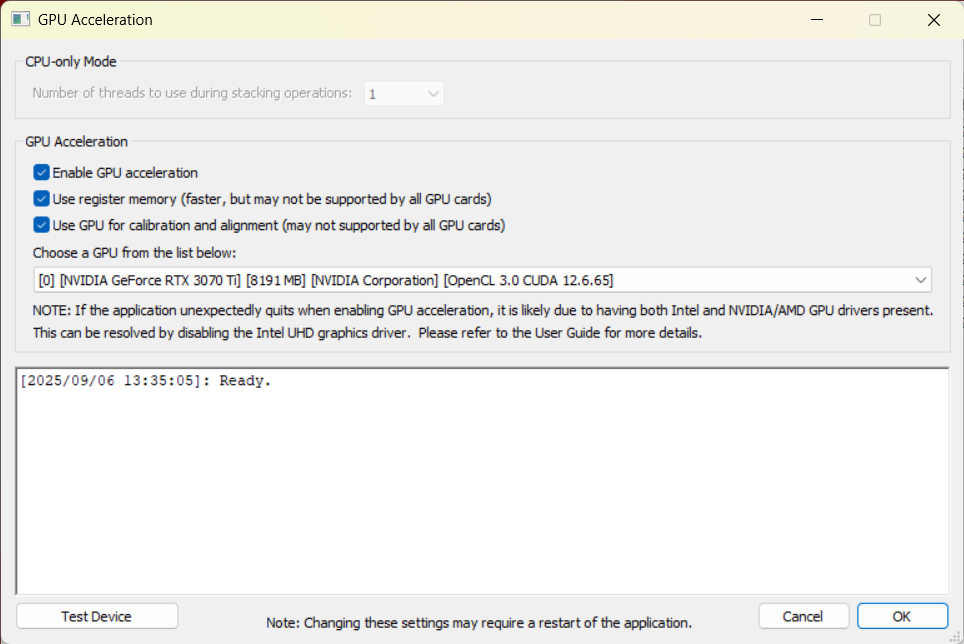Click the arrow on the threads dropdown

[x=433, y=94]
